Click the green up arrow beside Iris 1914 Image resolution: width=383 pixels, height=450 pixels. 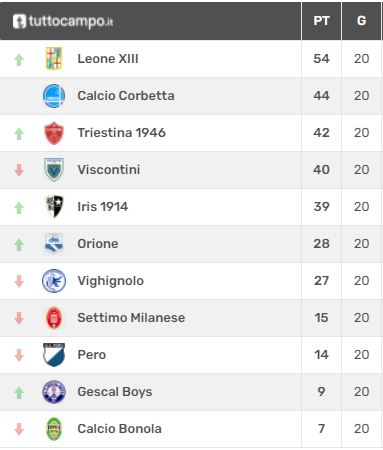coord(19,208)
